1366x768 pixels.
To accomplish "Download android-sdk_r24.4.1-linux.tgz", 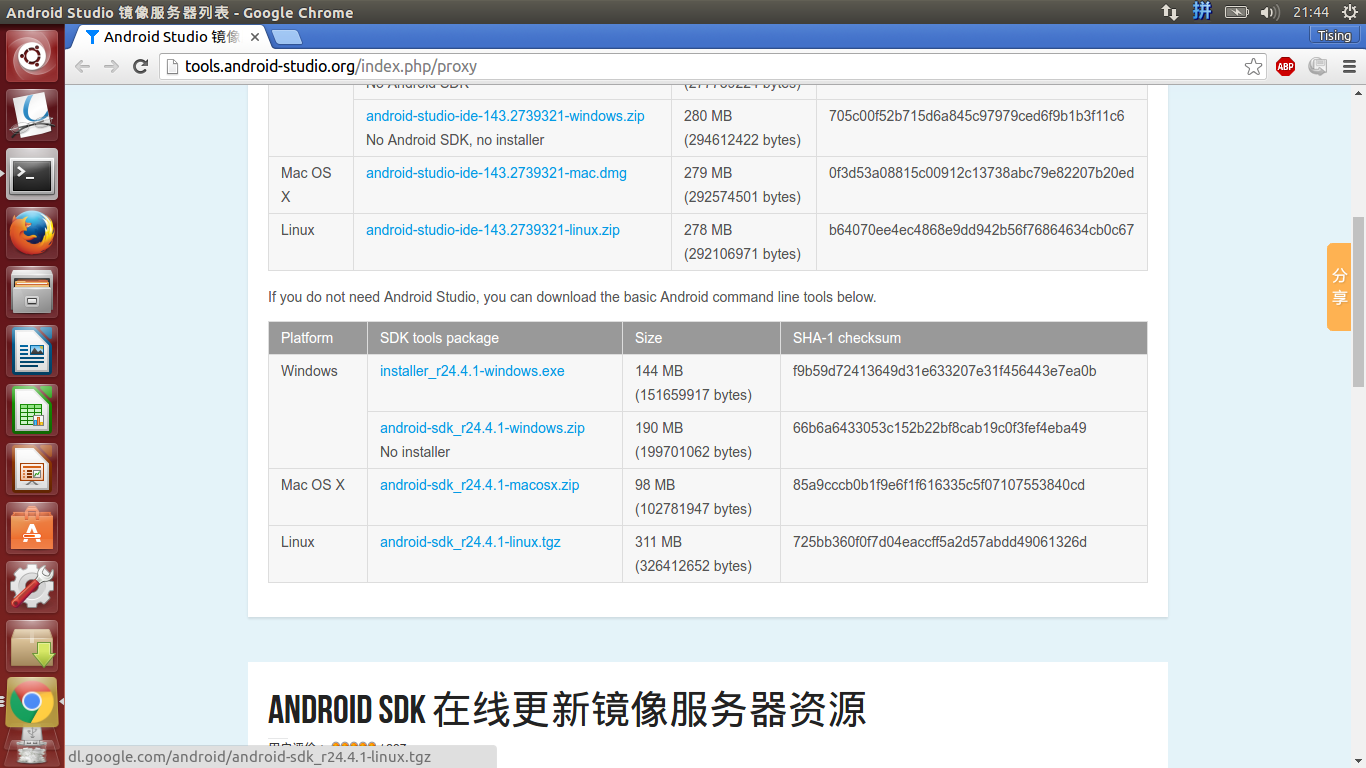I will 470,542.
